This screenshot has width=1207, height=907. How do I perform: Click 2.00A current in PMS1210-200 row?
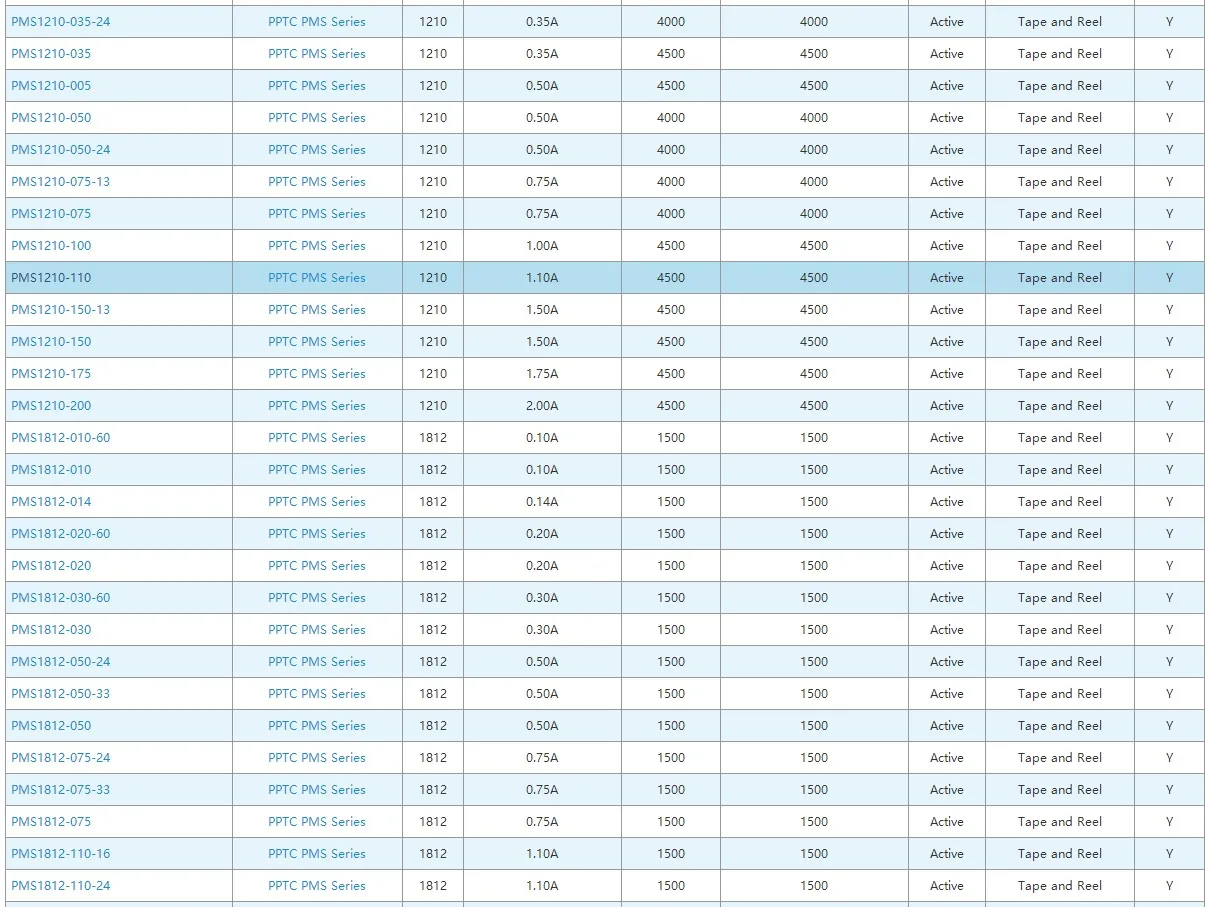(x=542, y=406)
